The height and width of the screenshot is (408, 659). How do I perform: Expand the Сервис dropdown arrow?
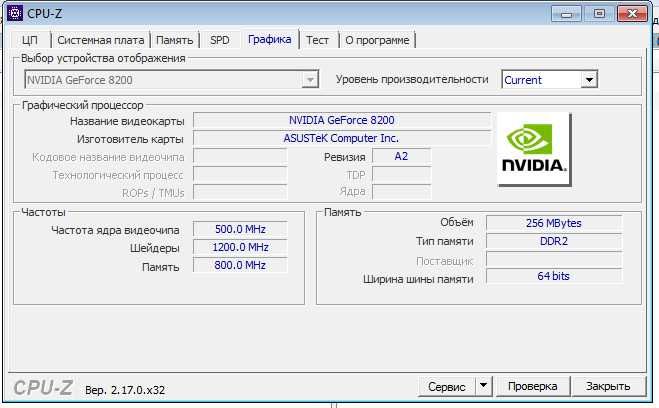point(483,386)
